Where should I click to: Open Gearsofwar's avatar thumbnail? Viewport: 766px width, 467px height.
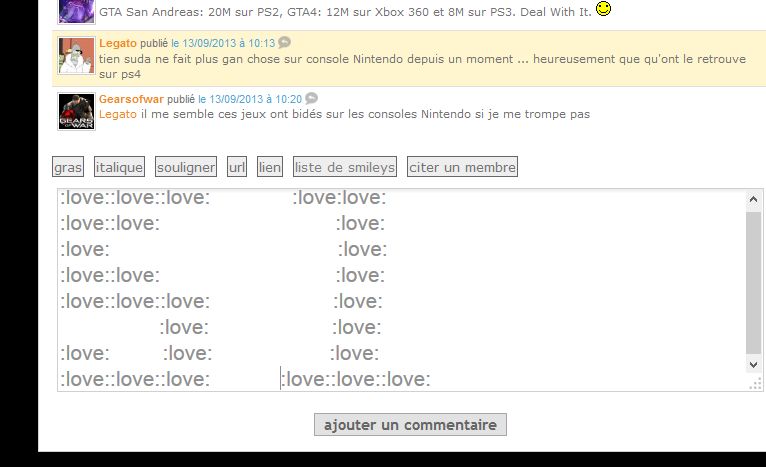(x=76, y=111)
